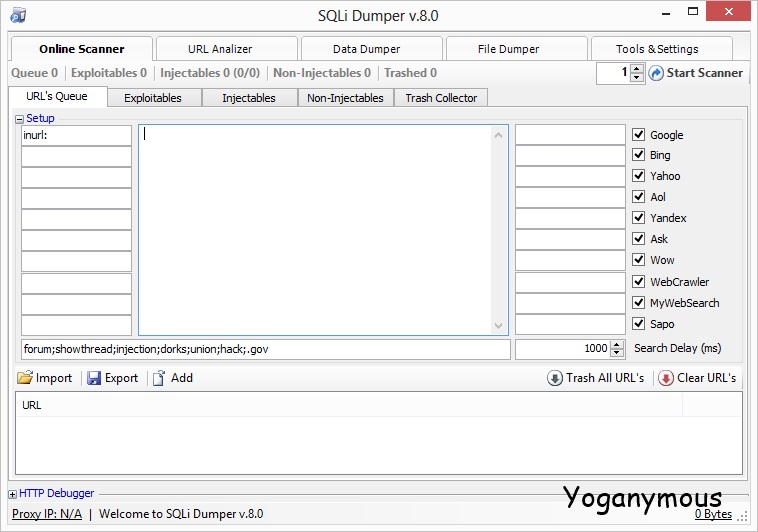The image size is (758, 532).
Task: Switch to the Non-Injectables sub-tab
Action: pos(345,98)
